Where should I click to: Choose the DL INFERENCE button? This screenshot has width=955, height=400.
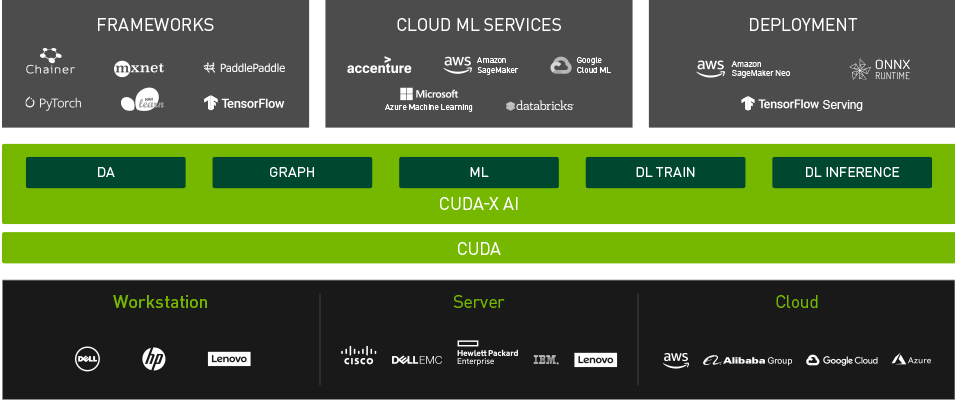pyautogui.click(x=851, y=172)
